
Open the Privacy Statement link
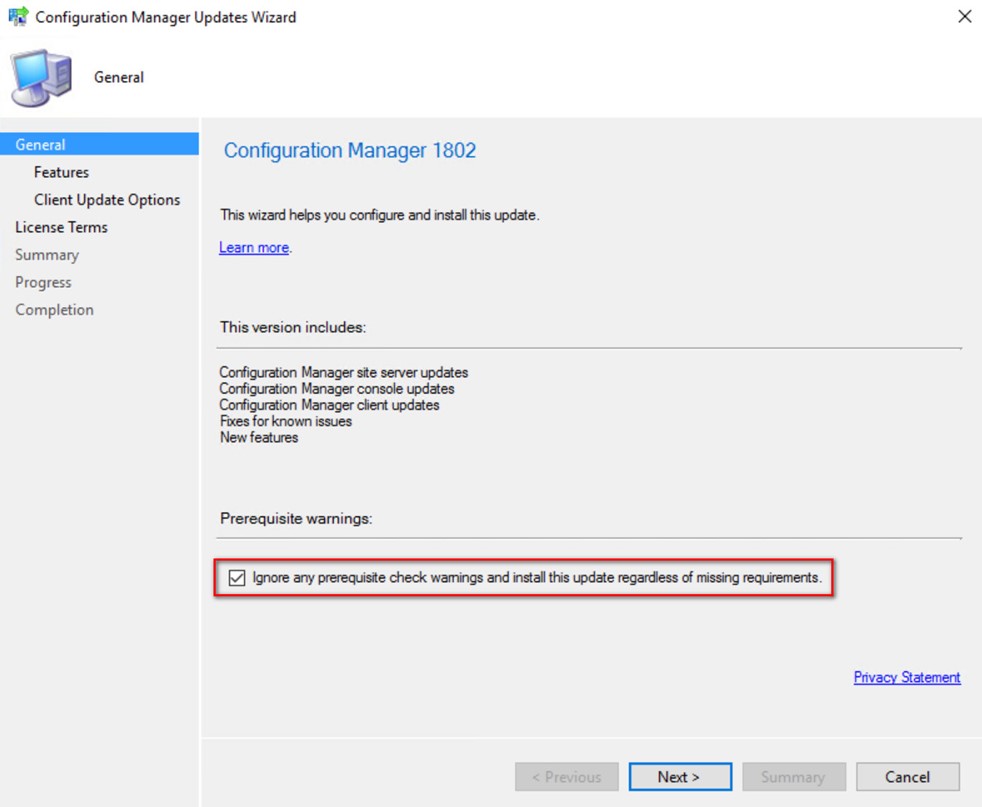[x=907, y=677]
